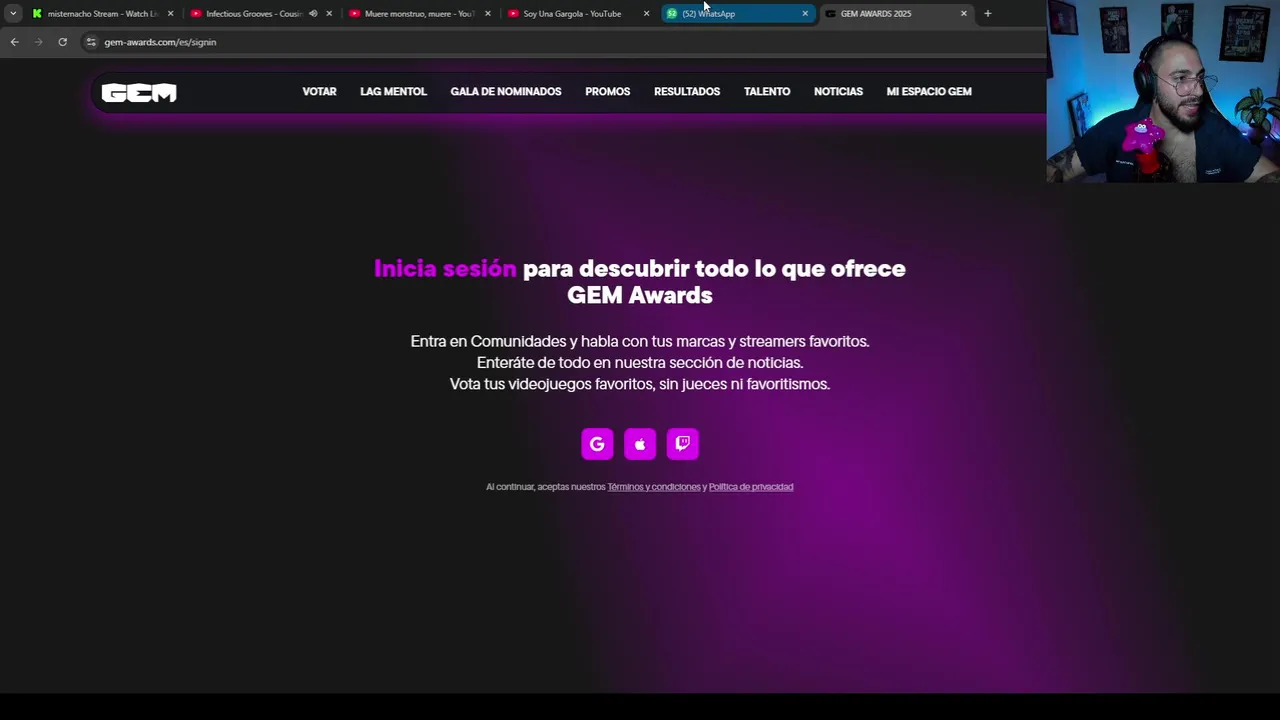Open the TALENTO navigation item

(767, 92)
